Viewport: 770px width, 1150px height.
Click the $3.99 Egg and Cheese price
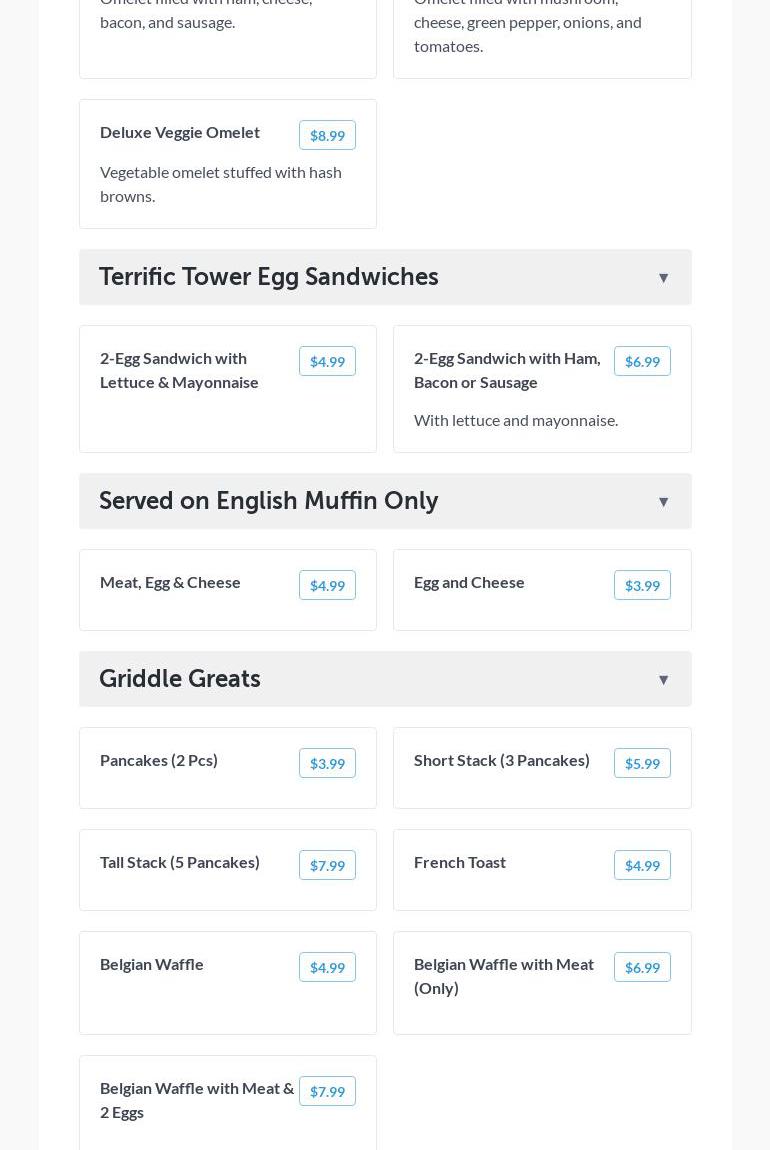point(642,585)
